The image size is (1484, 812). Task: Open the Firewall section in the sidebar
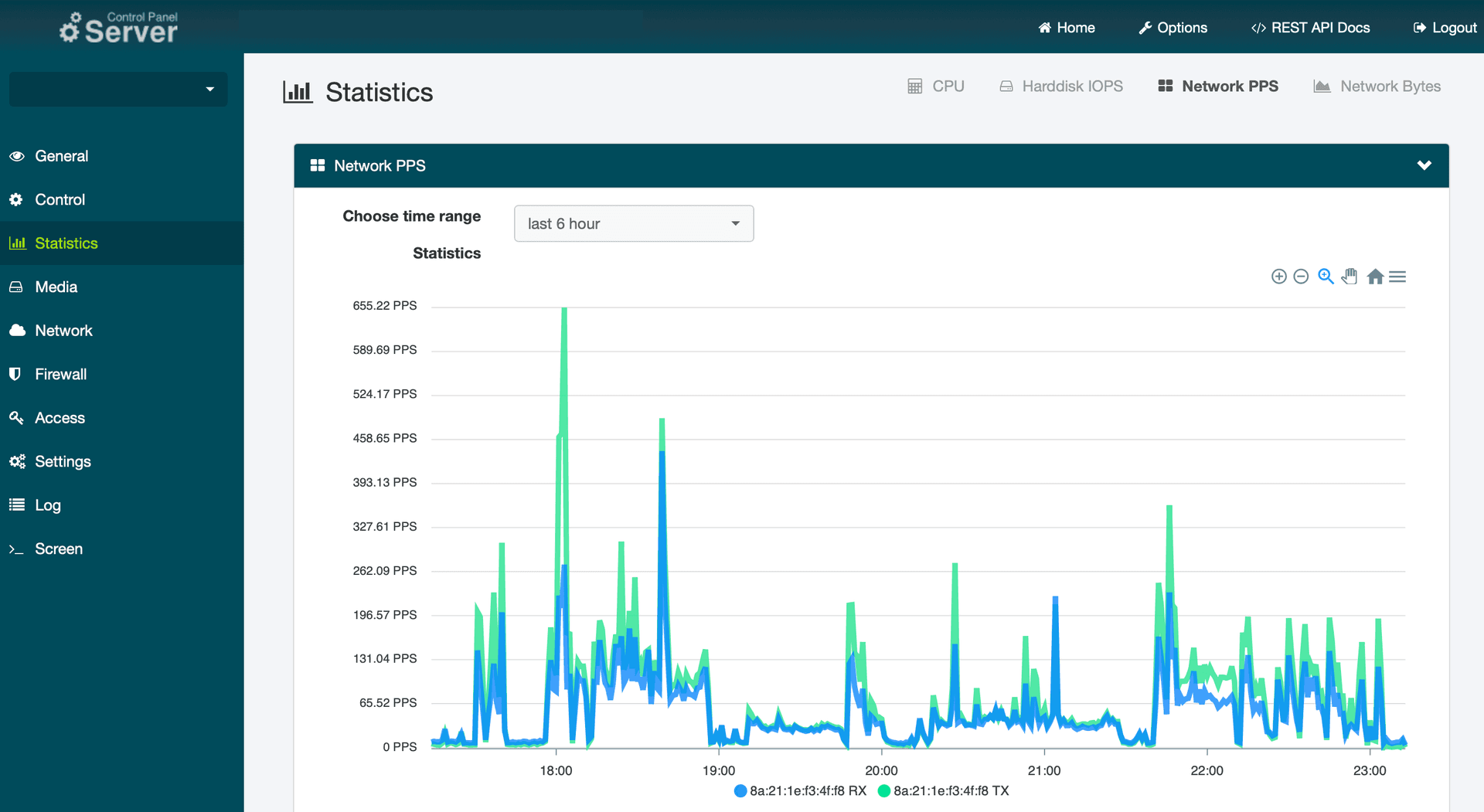[60, 374]
